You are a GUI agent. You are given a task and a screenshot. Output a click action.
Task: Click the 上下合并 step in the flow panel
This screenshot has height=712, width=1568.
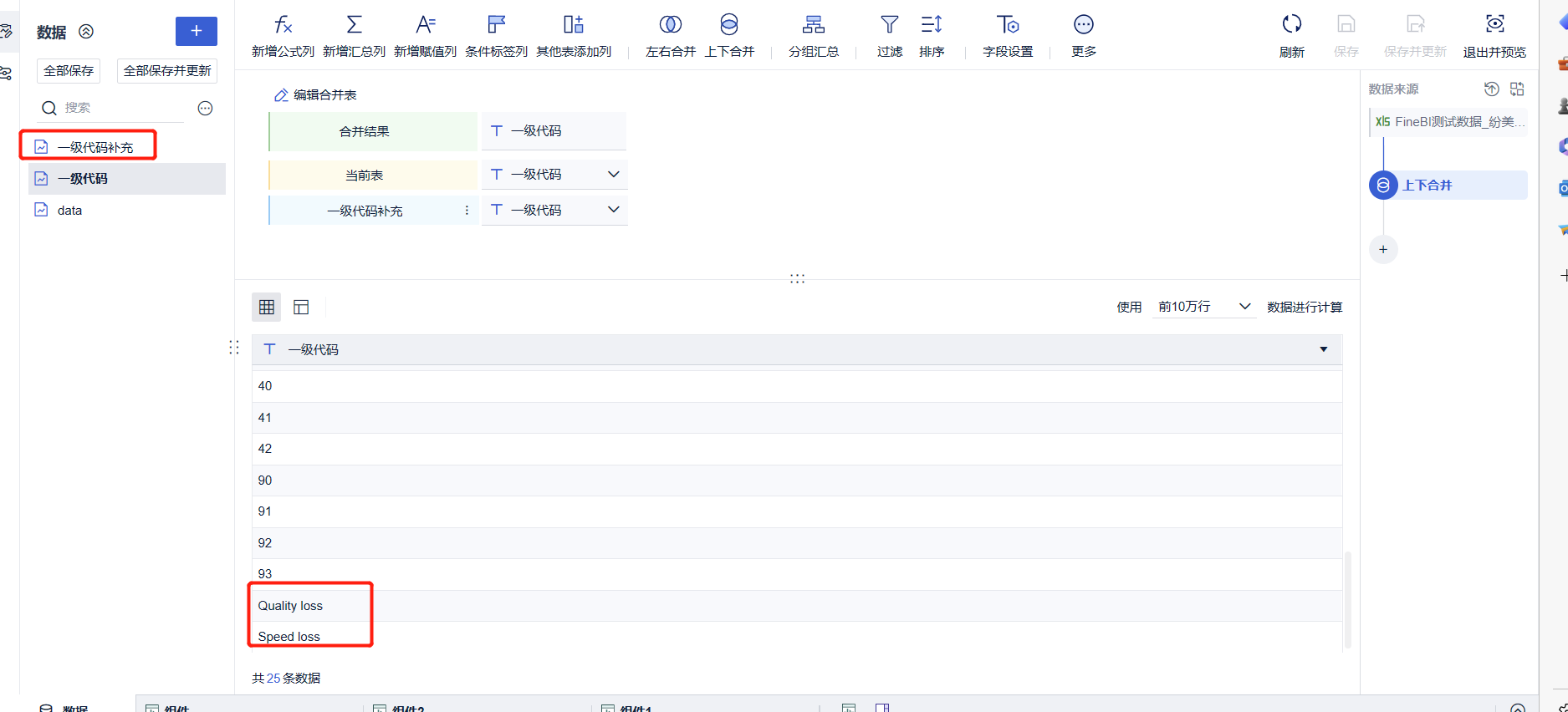pyautogui.click(x=1448, y=186)
